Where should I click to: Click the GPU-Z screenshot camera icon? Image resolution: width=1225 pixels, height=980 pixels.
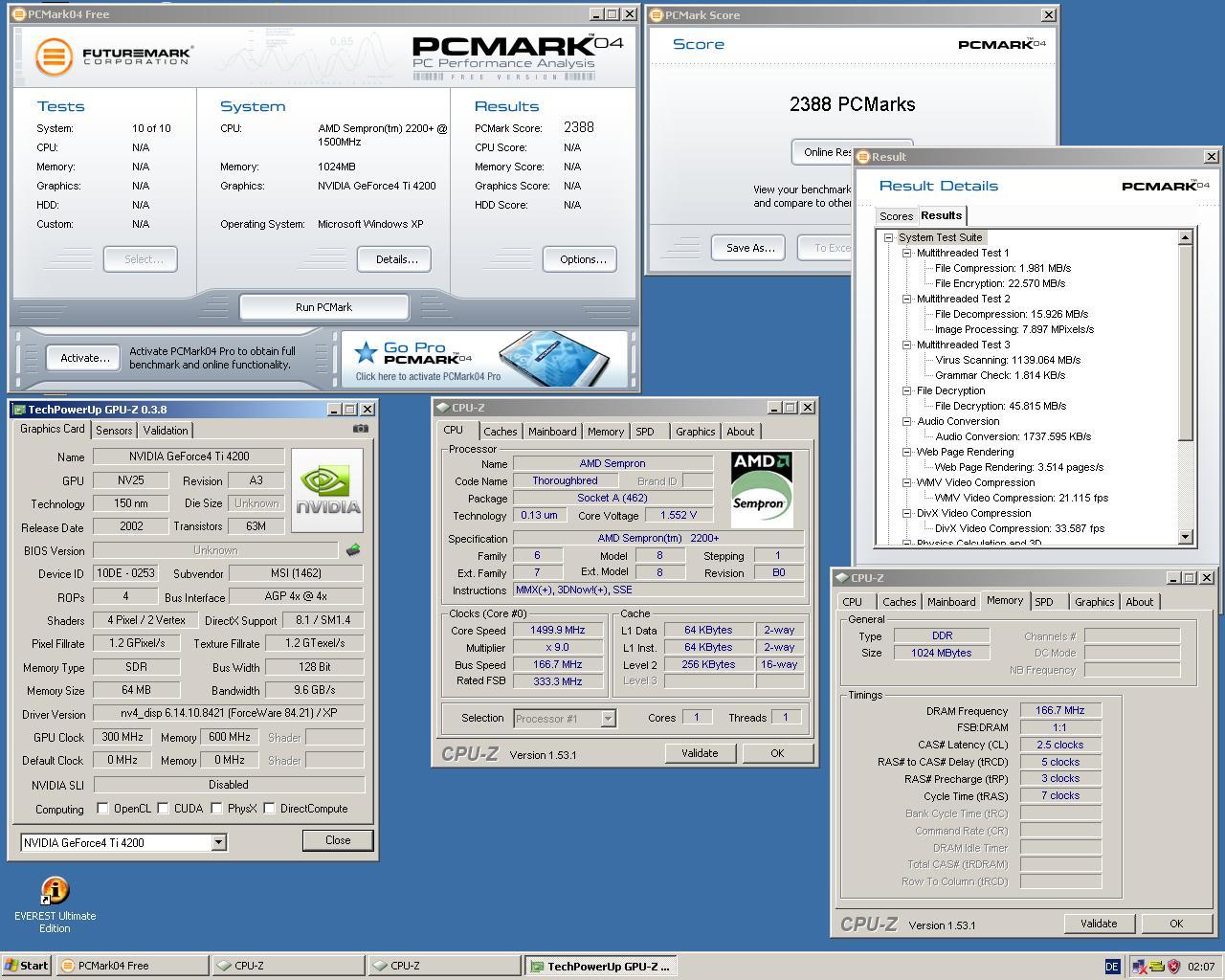tap(360, 429)
